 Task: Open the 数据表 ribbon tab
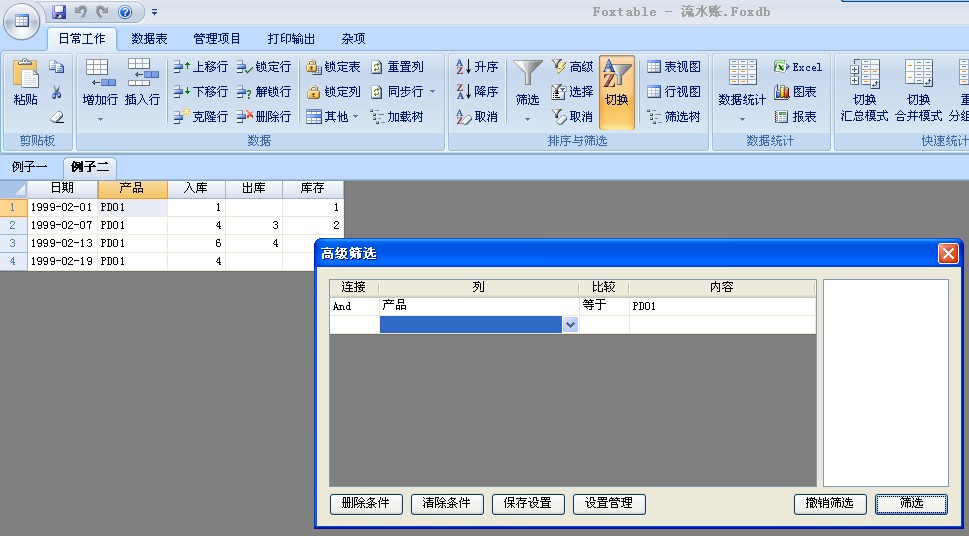149,39
